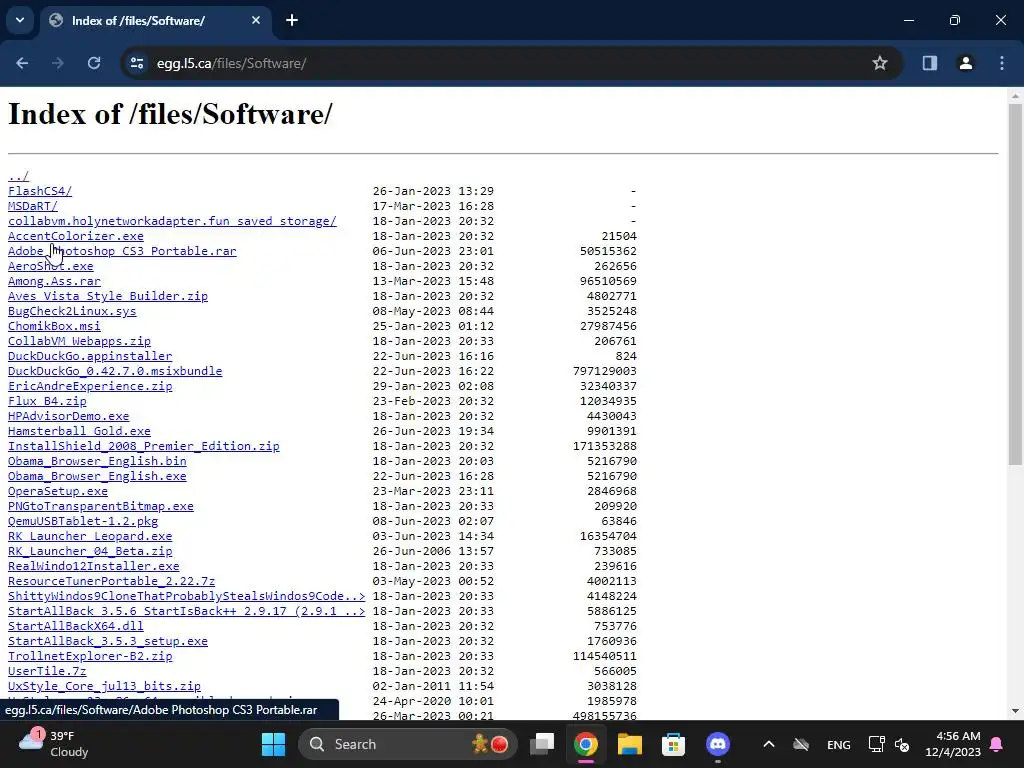Download Obama_Browser_English.bin

(97, 462)
